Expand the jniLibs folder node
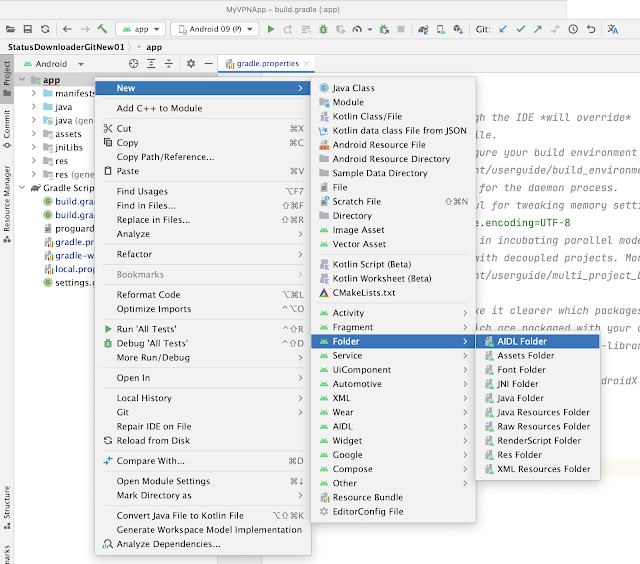Screen dimensions: 640x564 34,147
